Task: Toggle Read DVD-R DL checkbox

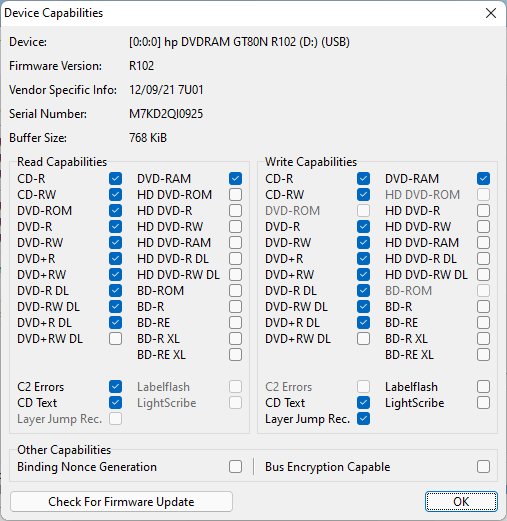Action: [x=115, y=290]
